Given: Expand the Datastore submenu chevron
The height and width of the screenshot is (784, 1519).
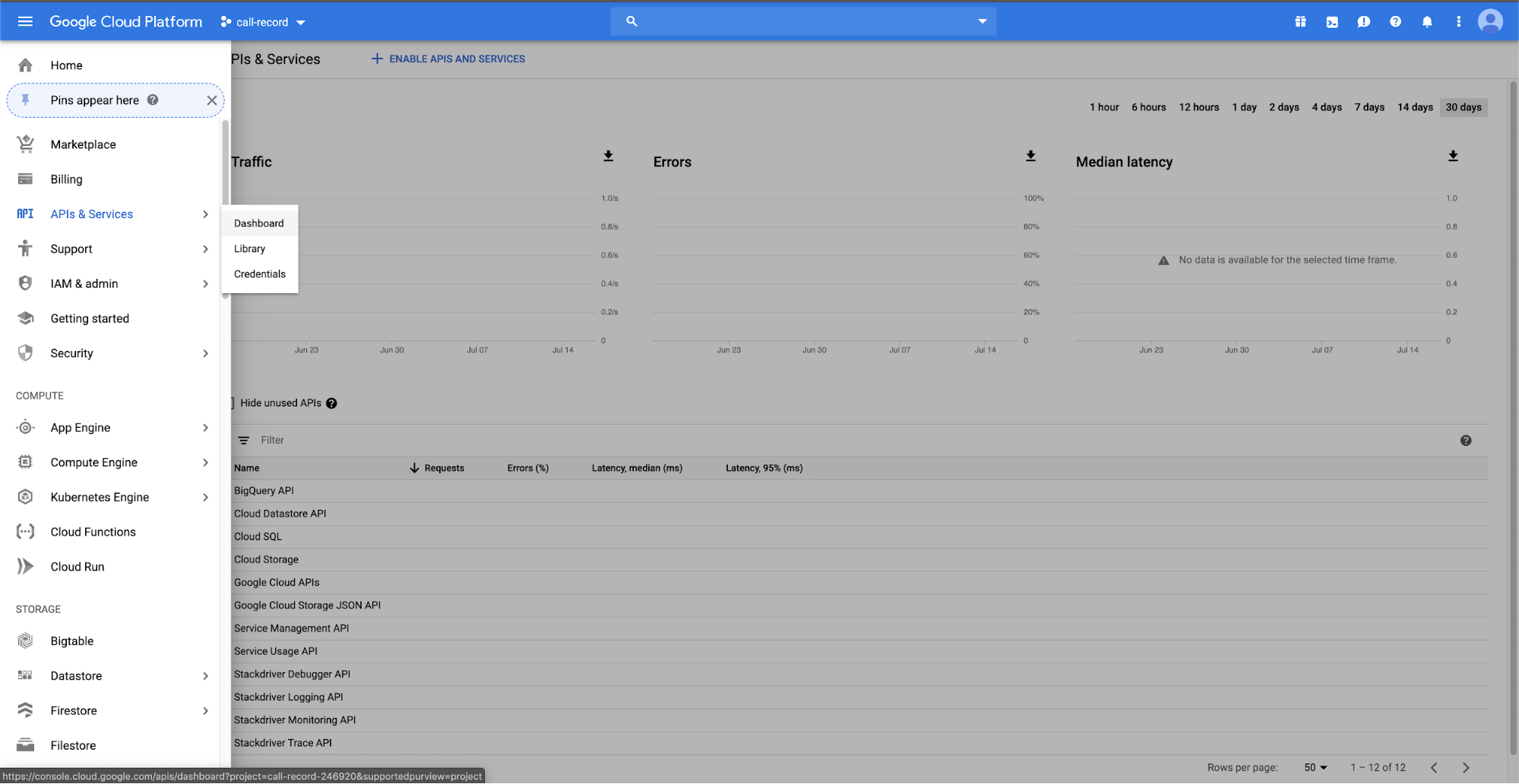Looking at the screenshot, I should 205,676.
